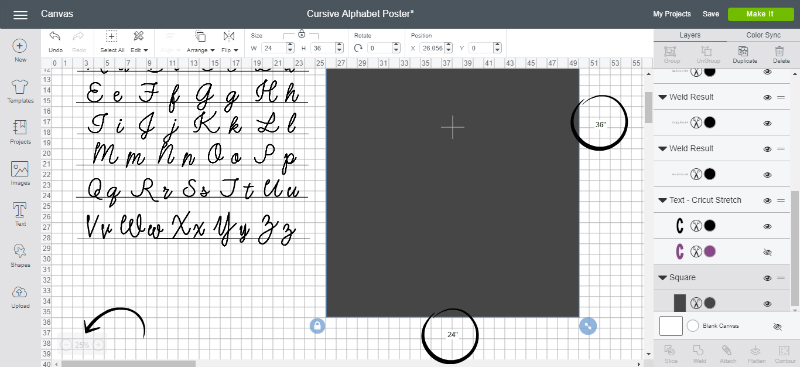Screen dimensions: 800x367
Task: Click the Rotate circular arrow icon
Action: pos(358,48)
